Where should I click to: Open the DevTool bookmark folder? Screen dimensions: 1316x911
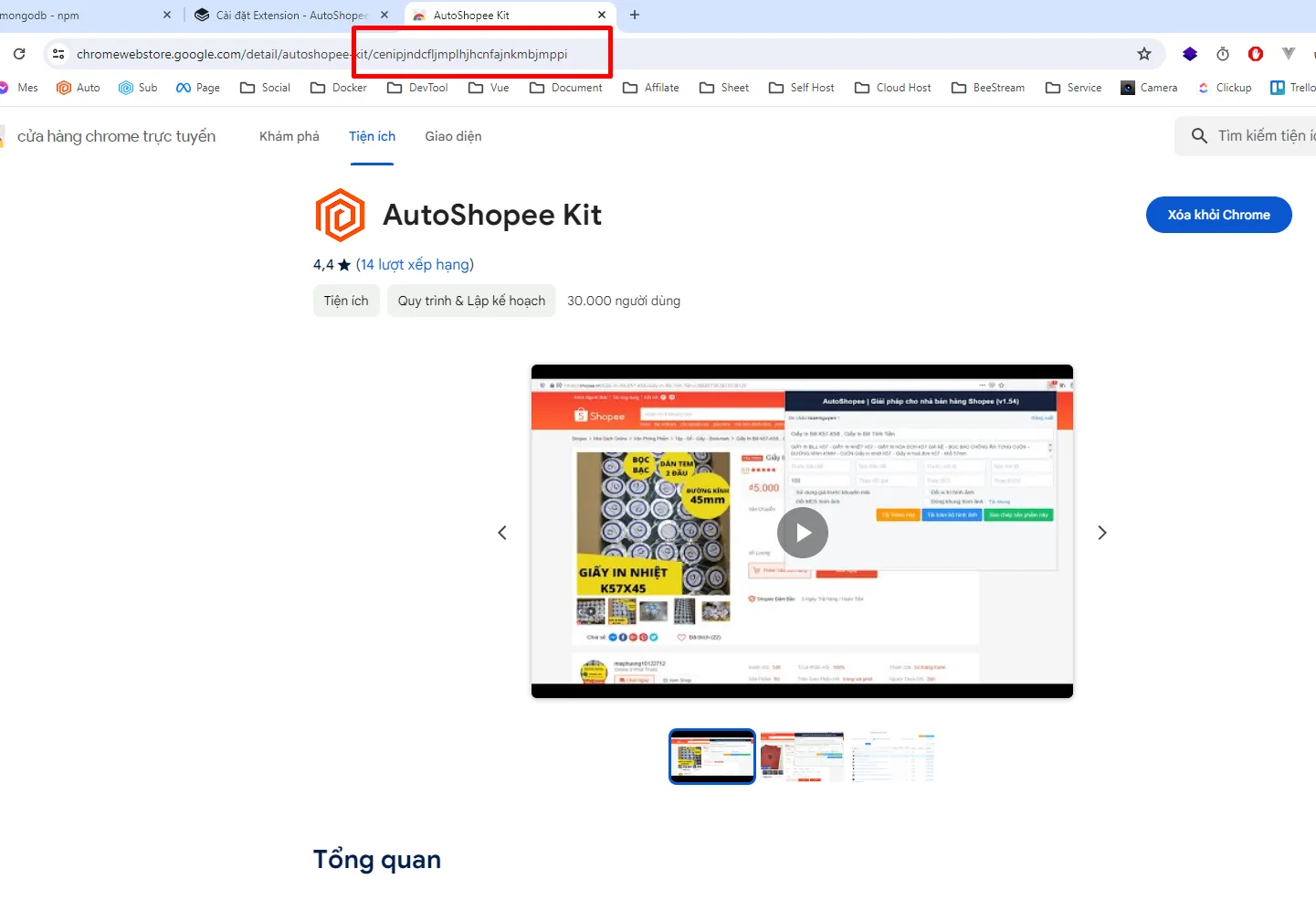417,88
